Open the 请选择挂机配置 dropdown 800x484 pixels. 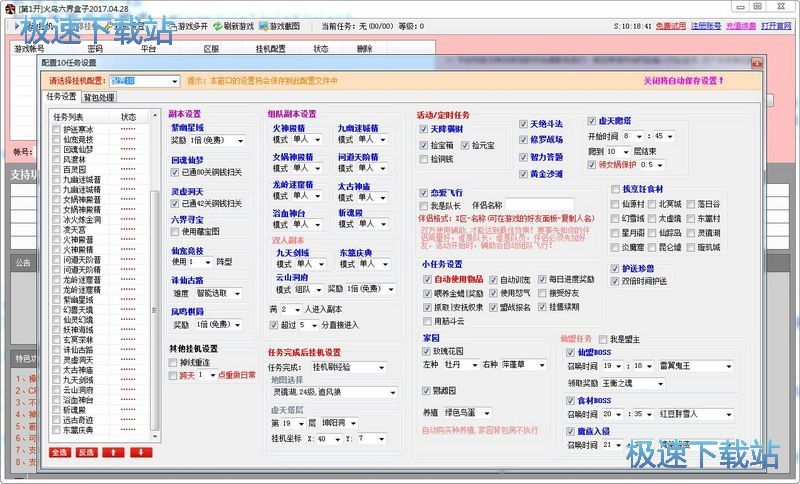(x=144, y=79)
